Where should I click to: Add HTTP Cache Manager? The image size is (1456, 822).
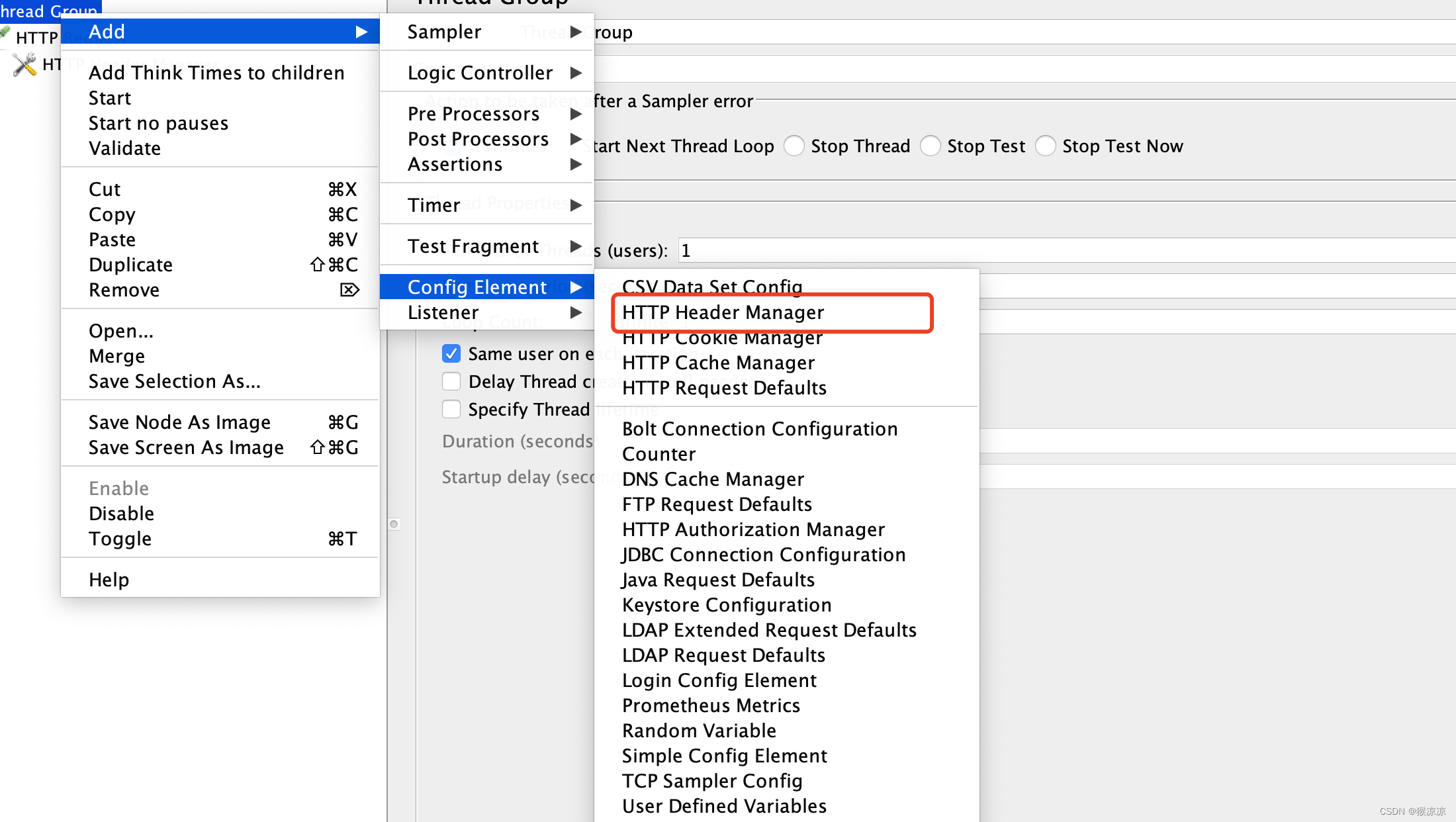coord(787,363)
